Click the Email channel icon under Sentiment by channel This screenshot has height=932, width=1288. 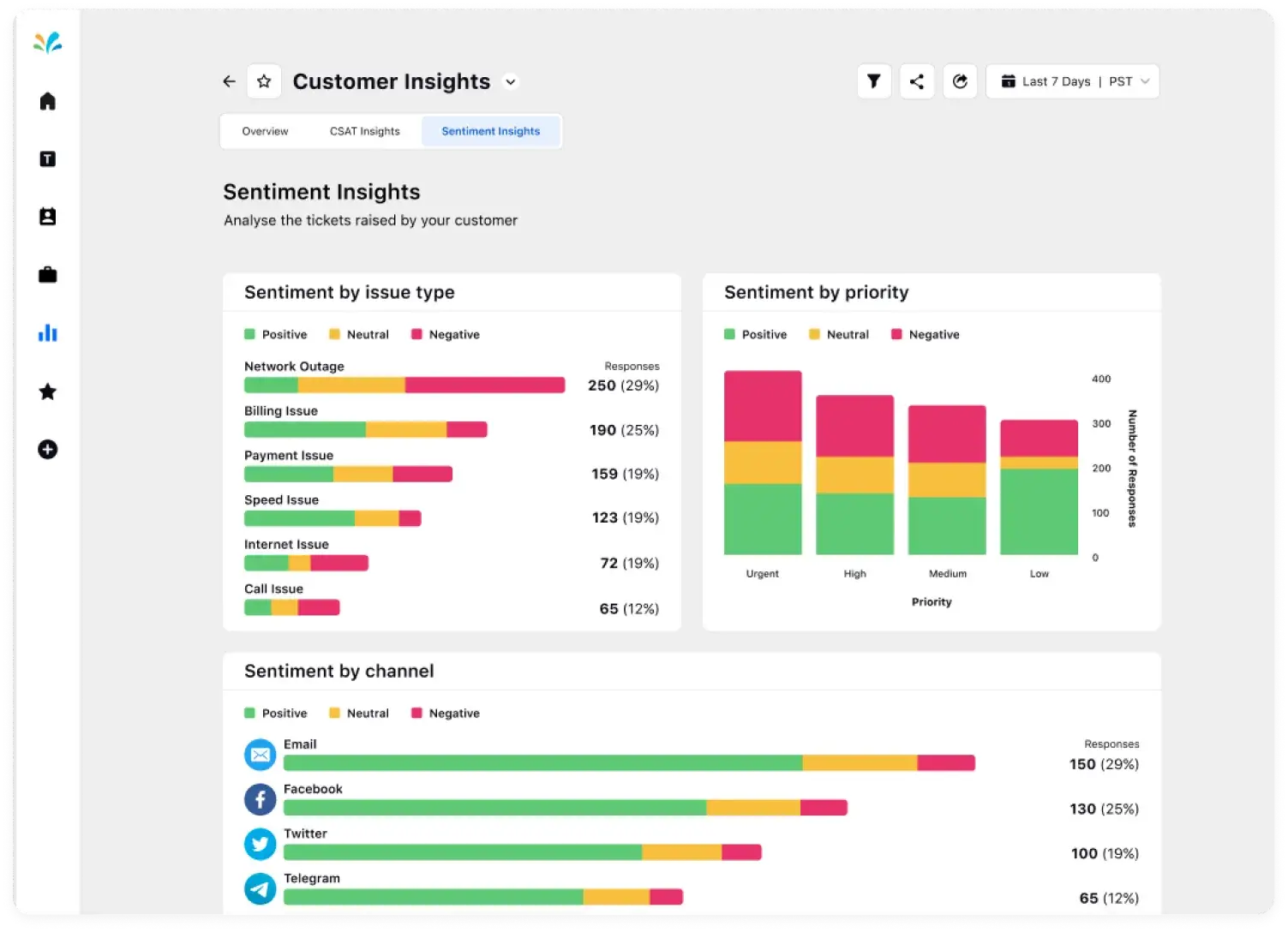(260, 755)
